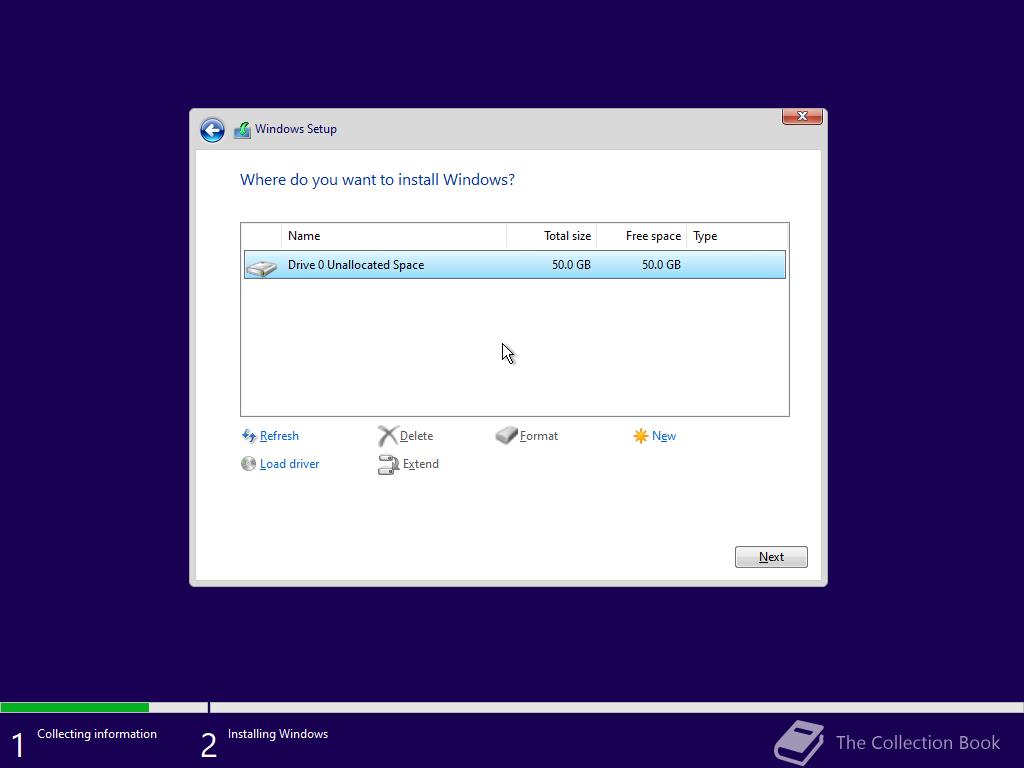Click the Format drive icon

tap(506, 436)
